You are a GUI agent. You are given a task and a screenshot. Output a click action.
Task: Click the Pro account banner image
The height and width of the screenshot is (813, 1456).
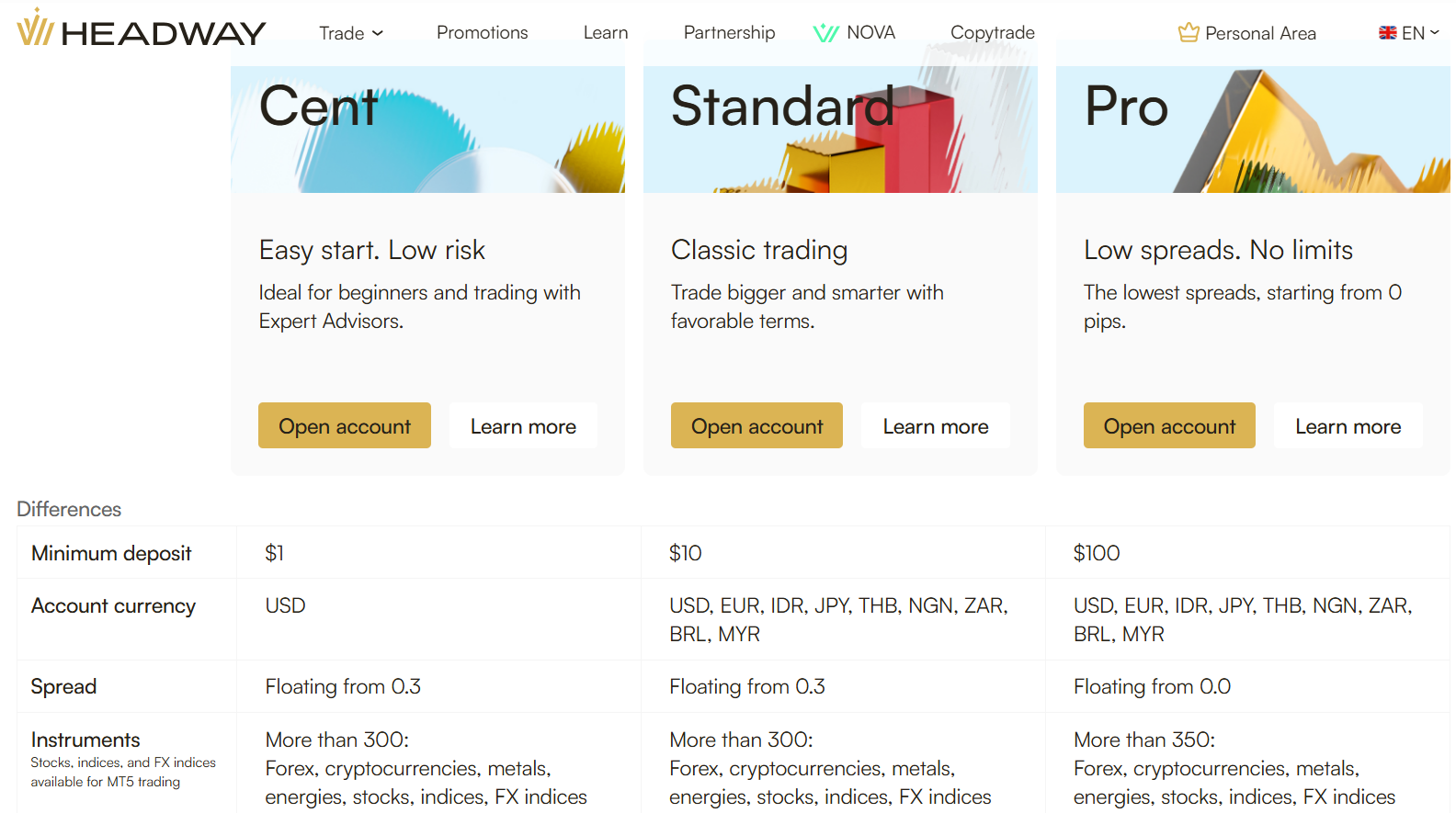coord(1253,129)
